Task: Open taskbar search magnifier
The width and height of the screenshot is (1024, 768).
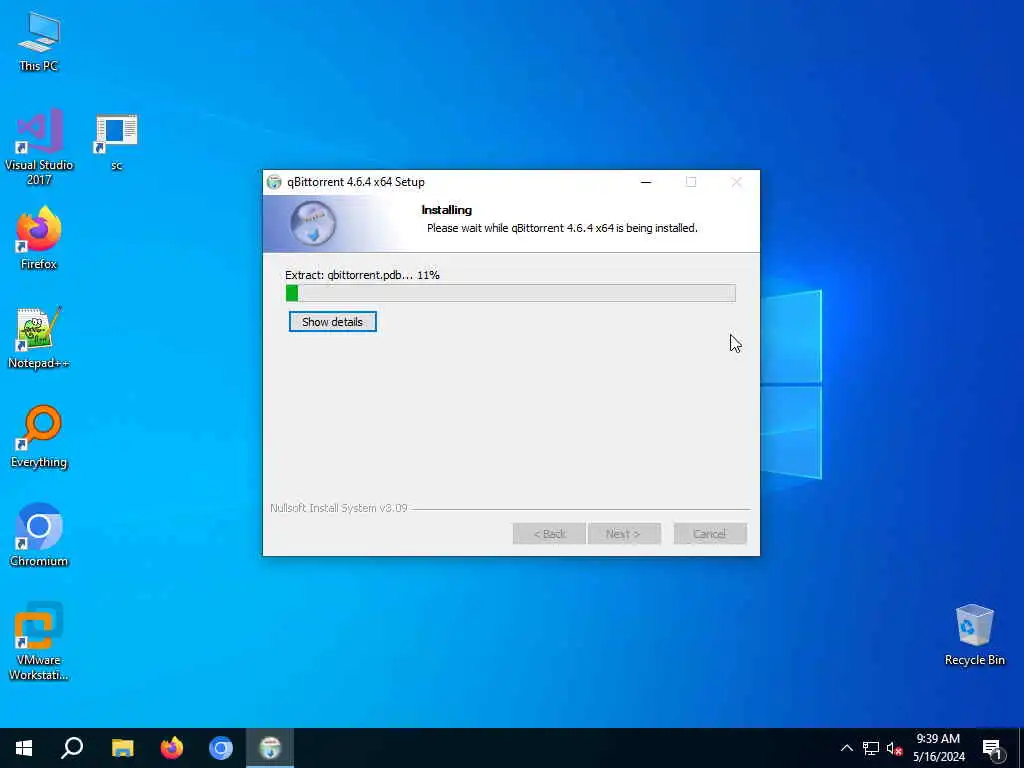Action: click(x=72, y=748)
